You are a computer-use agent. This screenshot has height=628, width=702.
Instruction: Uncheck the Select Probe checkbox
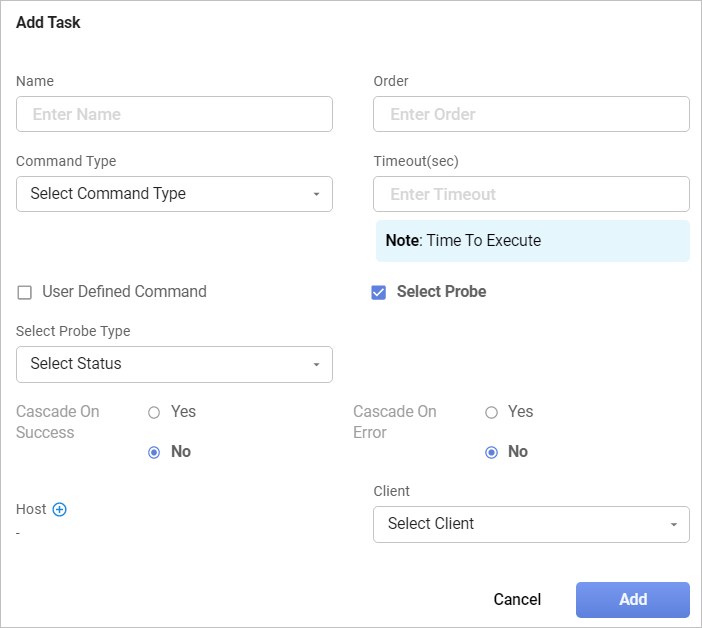point(379,292)
